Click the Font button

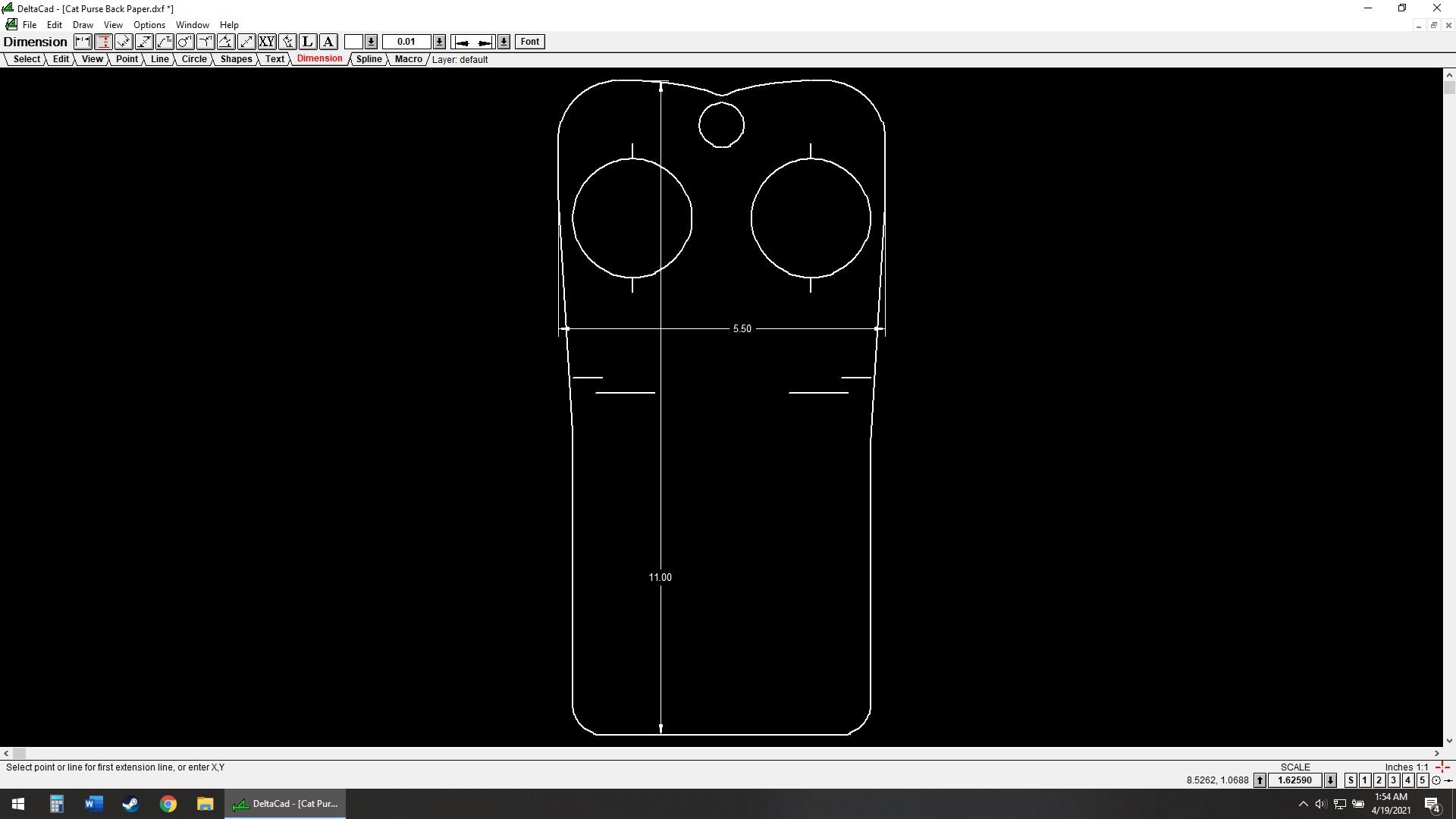[x=529, y=41]
